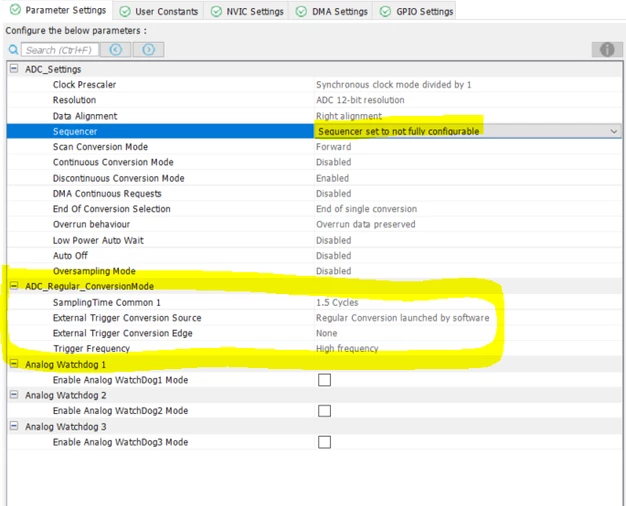
Task: Click 'Disabled' value for Low Power Auto Wait
Action: pyautogui.click(x=333, y=240)
